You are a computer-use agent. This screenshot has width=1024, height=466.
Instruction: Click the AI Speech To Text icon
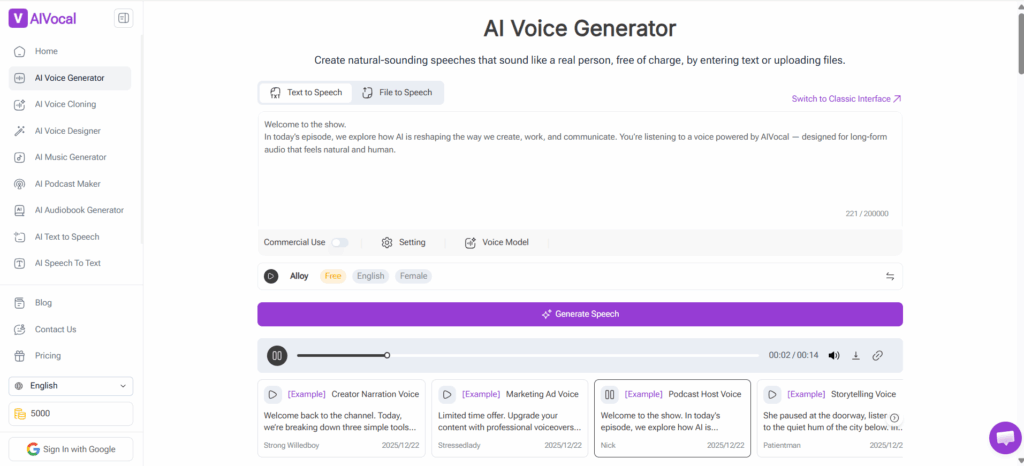tap(20, 264)
